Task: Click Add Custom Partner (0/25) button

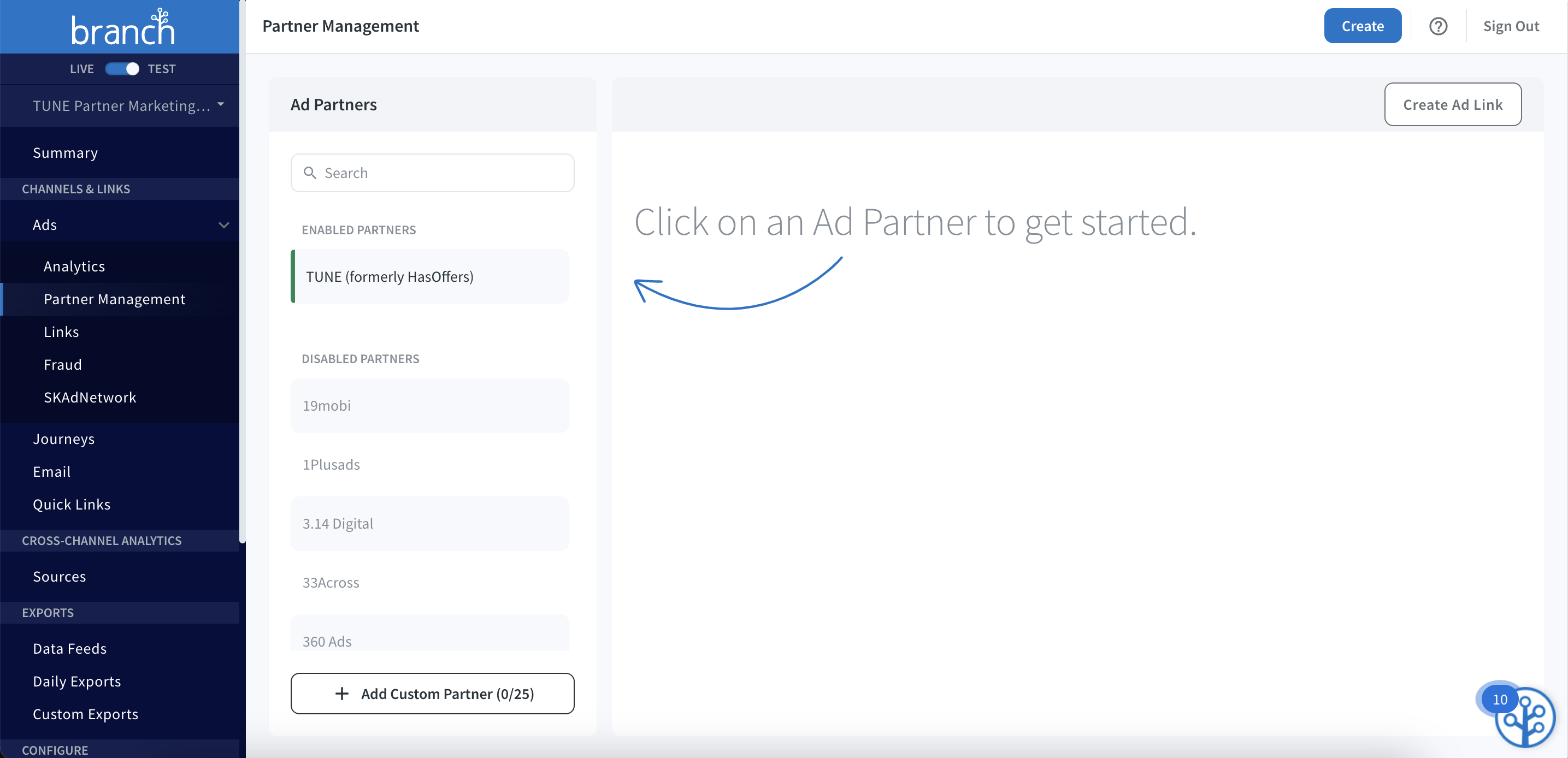Action: [x=432, y=694]
